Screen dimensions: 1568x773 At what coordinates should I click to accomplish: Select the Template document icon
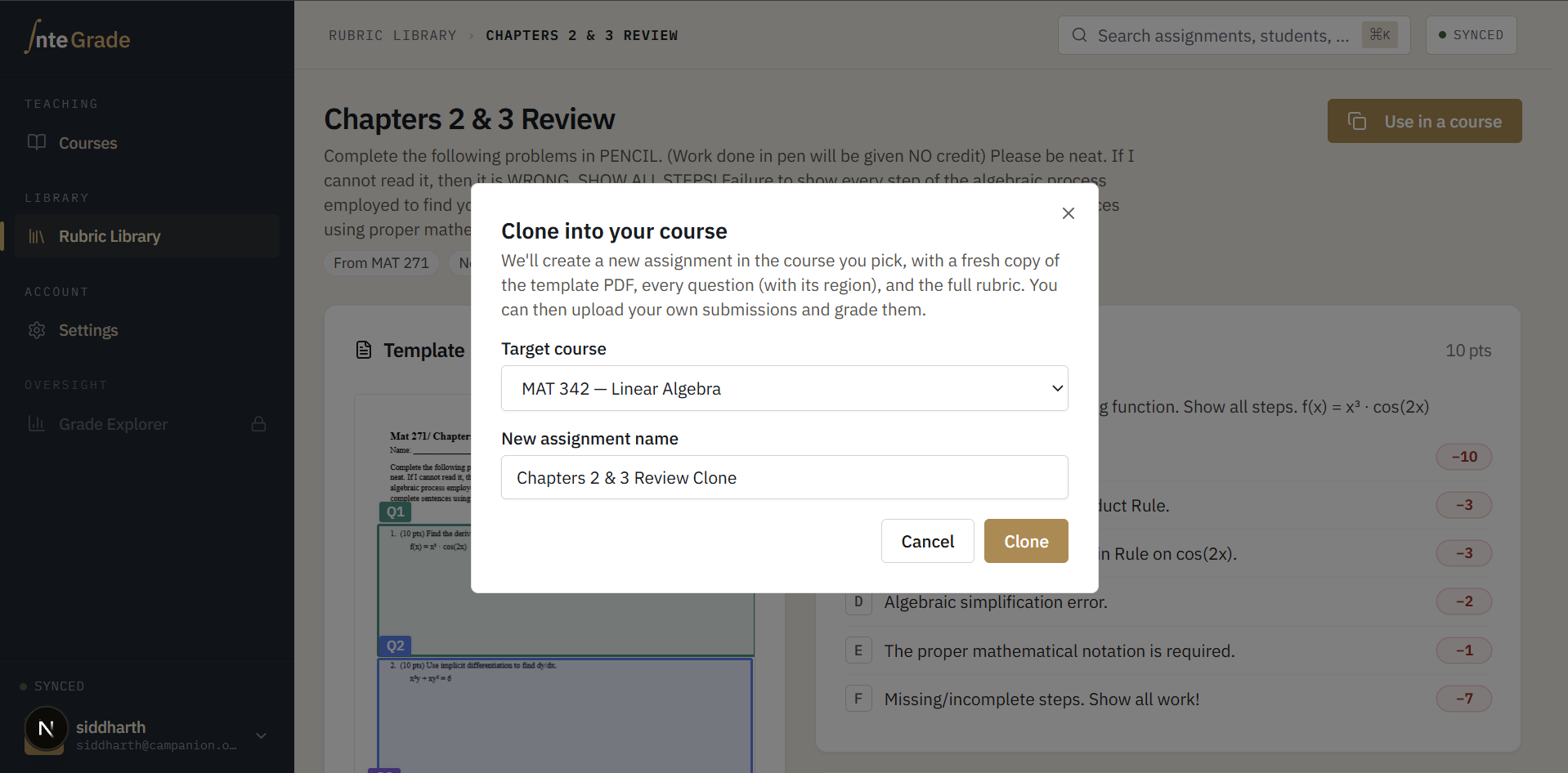pyautogui.click(x=364, y=350)
